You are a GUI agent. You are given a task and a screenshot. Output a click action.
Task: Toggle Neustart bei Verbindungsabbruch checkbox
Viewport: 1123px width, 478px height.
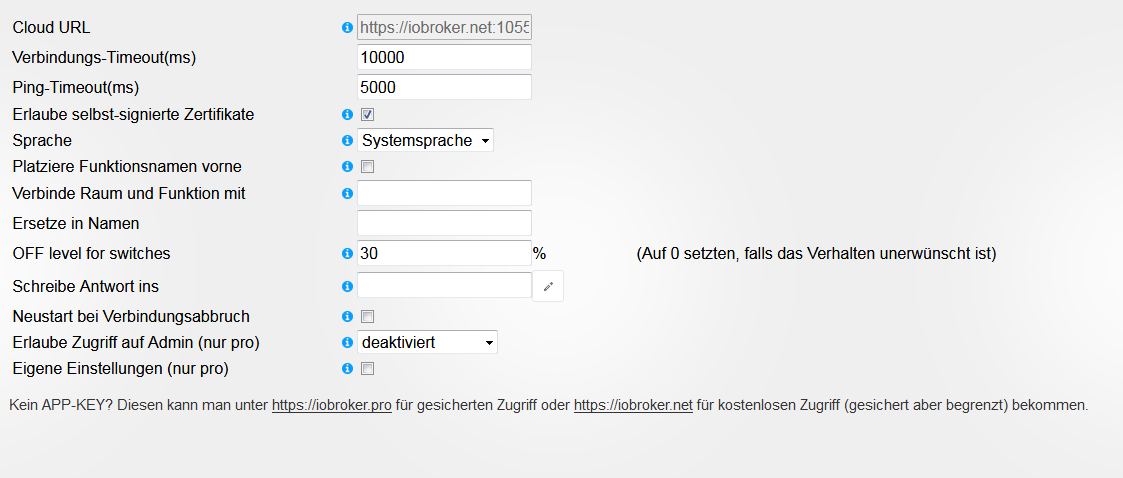coord(367,317)
